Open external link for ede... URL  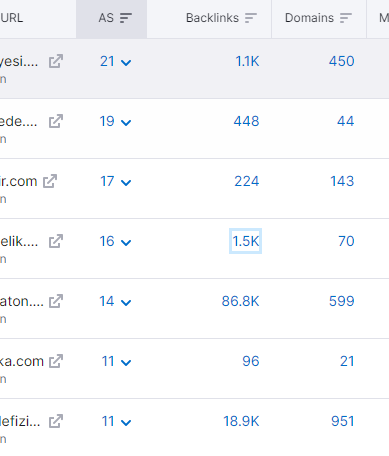point(56,121)
